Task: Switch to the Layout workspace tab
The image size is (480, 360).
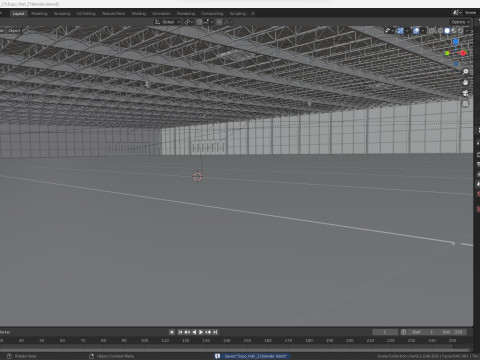Action: click(x=18, y=14)
